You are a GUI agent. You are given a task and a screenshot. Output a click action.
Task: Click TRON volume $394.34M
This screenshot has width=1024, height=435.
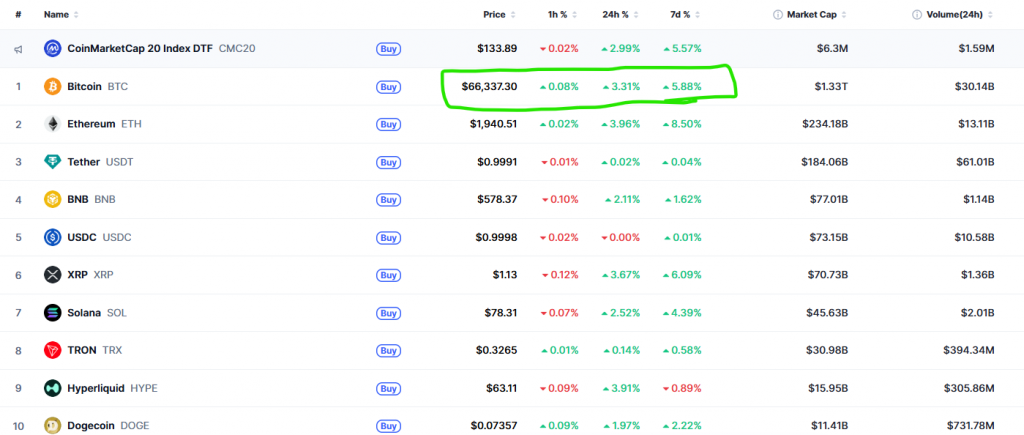click(969, 351)
